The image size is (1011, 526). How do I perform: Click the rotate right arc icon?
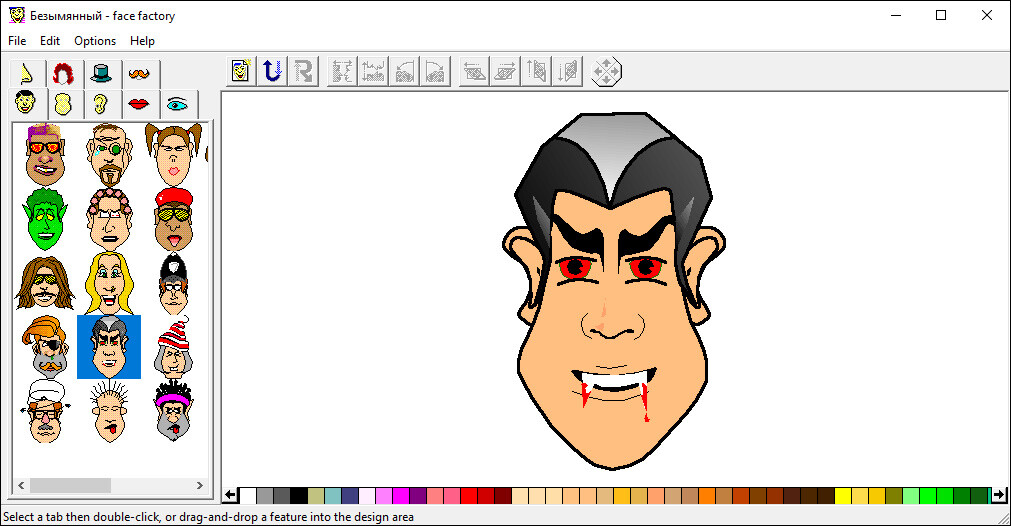[435, 71]
